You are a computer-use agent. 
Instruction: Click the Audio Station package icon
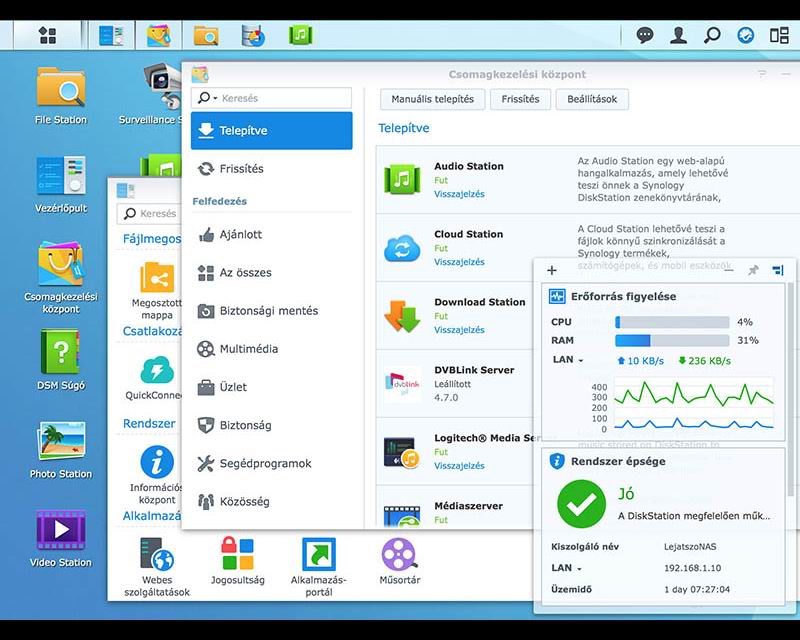pos(401,180)
